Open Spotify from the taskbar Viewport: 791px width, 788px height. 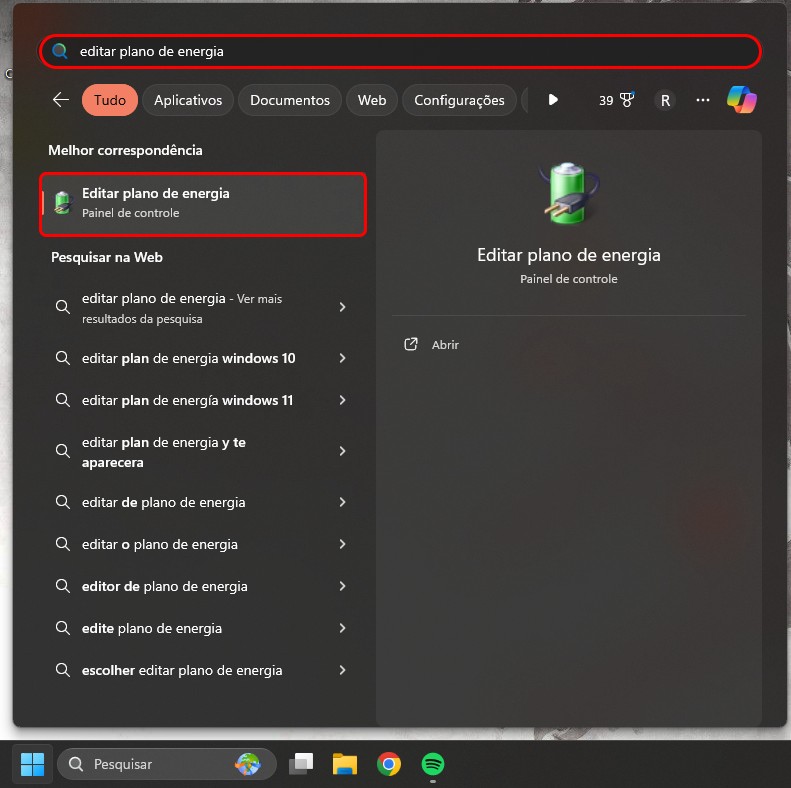click(x=433, y=764)
